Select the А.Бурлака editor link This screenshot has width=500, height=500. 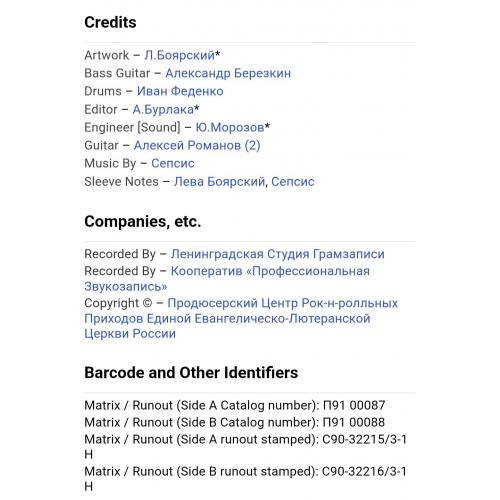click(163, 109)
